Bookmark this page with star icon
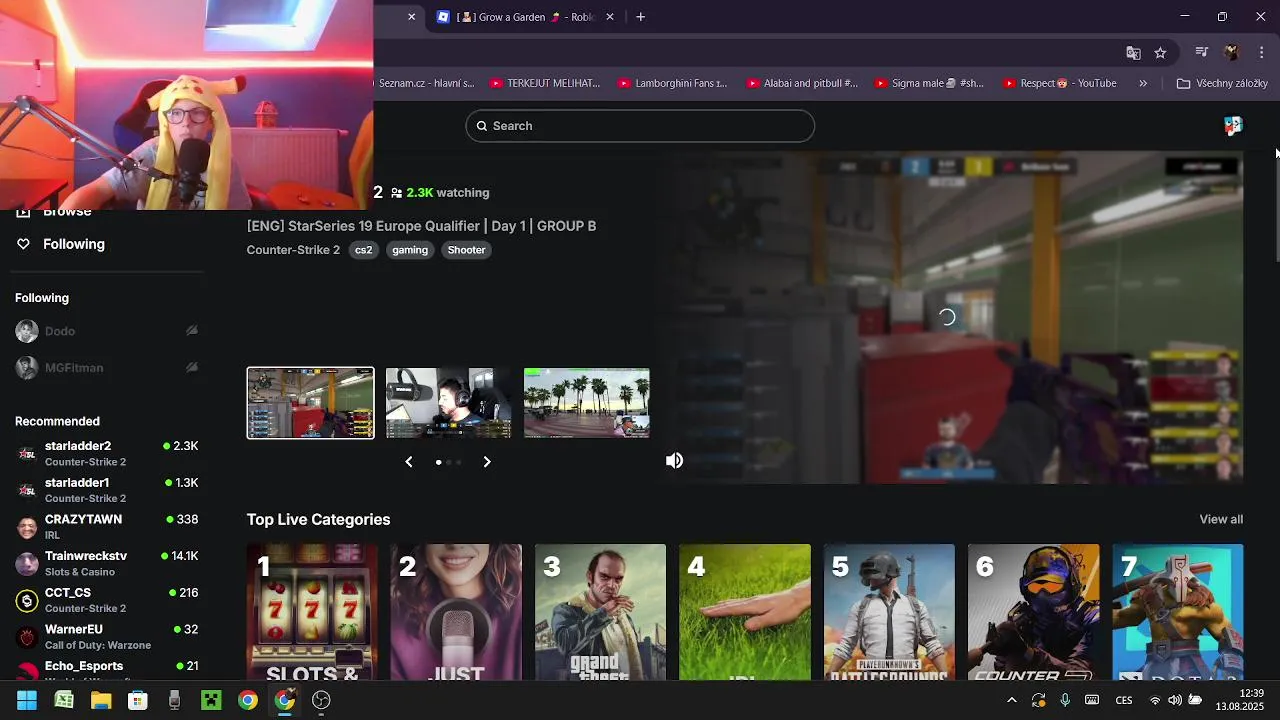1280x720 pixels. tap(1160, 53)
